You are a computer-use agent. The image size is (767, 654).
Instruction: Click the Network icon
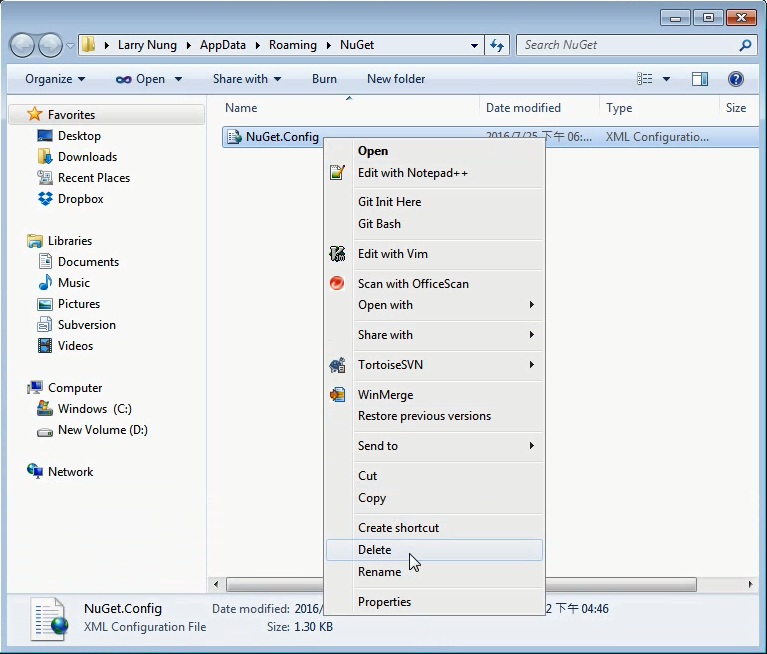(x=35, y=472)
